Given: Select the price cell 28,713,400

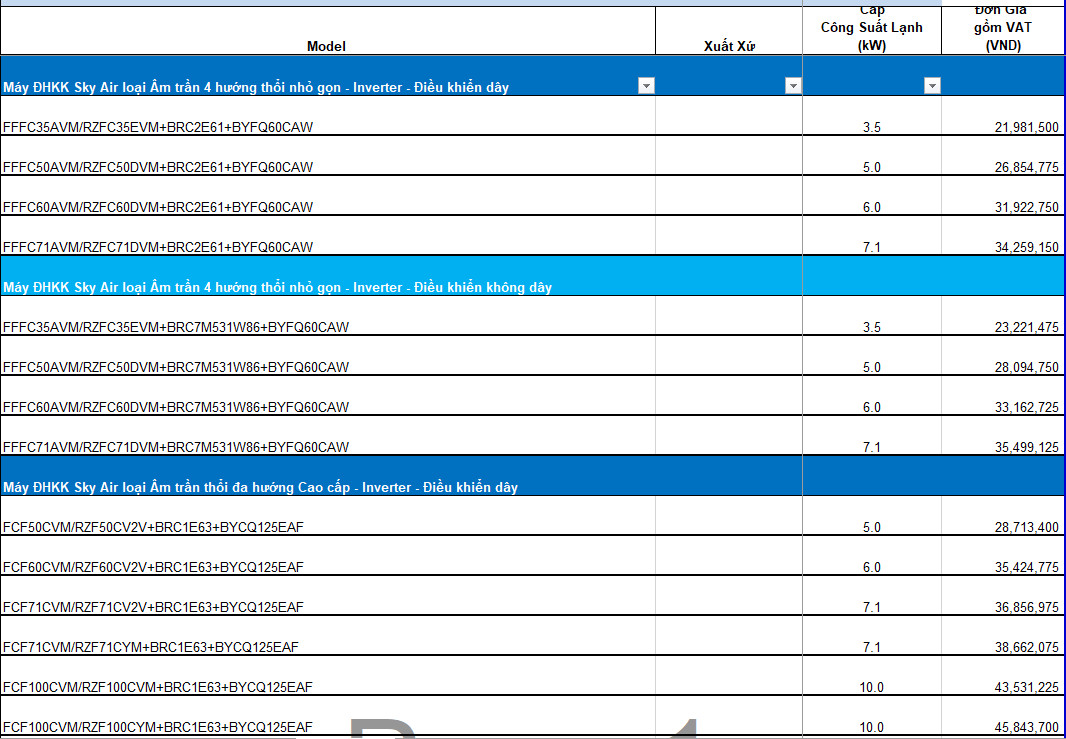Looking at the screenshot, I should 1027,528.
